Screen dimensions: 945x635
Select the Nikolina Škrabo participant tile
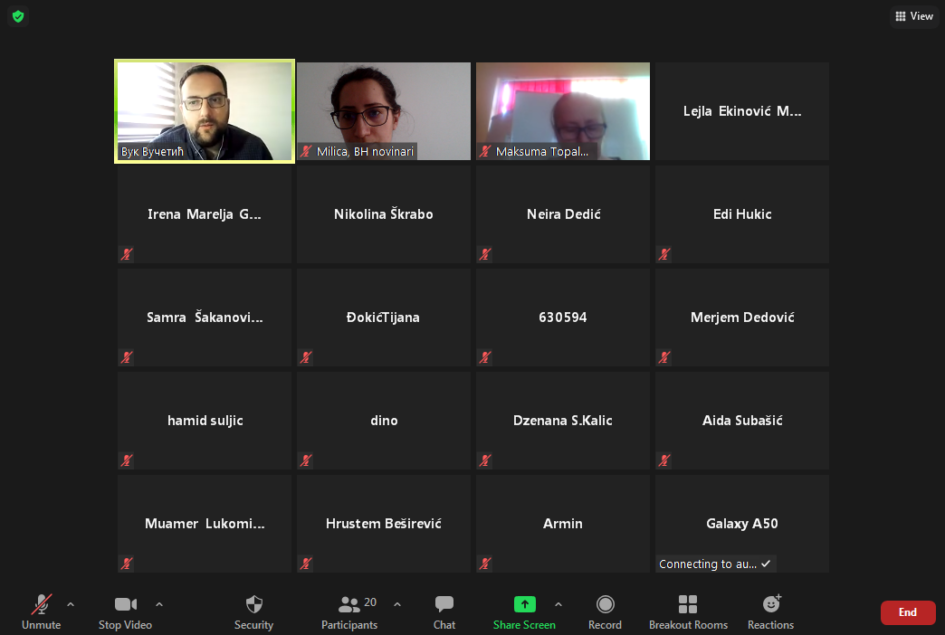[x=384, y=214]
